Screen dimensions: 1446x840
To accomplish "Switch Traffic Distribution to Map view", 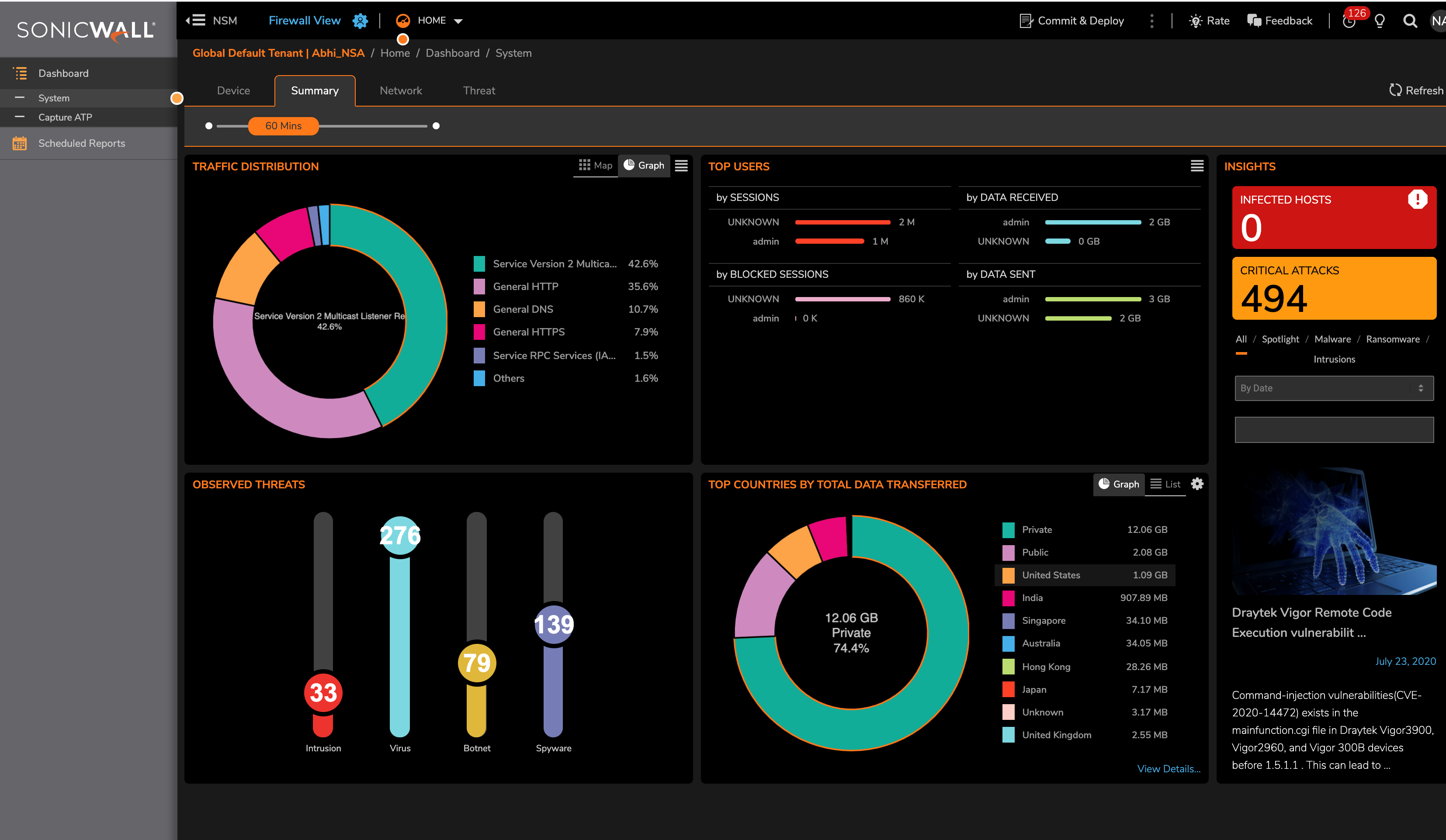I will pyautogui.click(x=595, y=165).
